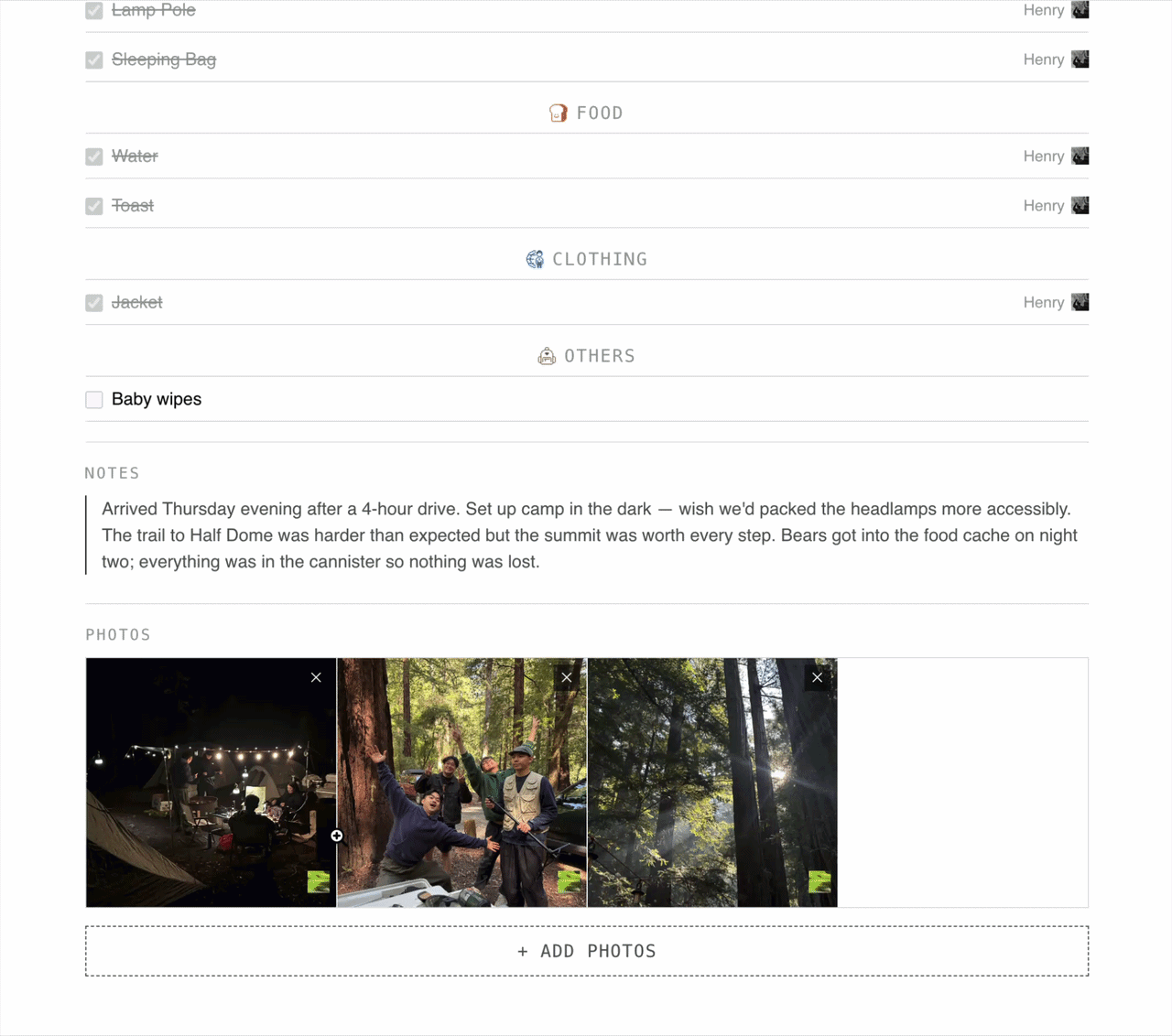The image size is (1172, 1036).
Task: Uncheck the Jacket item checkbox
Action: click(94, 303)
